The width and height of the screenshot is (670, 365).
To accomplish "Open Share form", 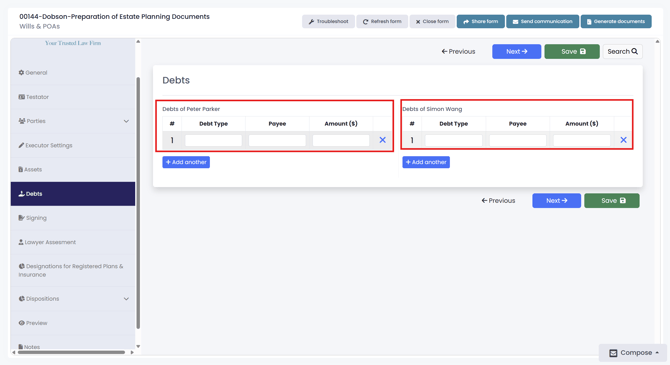I will click(x=480, y=21).
